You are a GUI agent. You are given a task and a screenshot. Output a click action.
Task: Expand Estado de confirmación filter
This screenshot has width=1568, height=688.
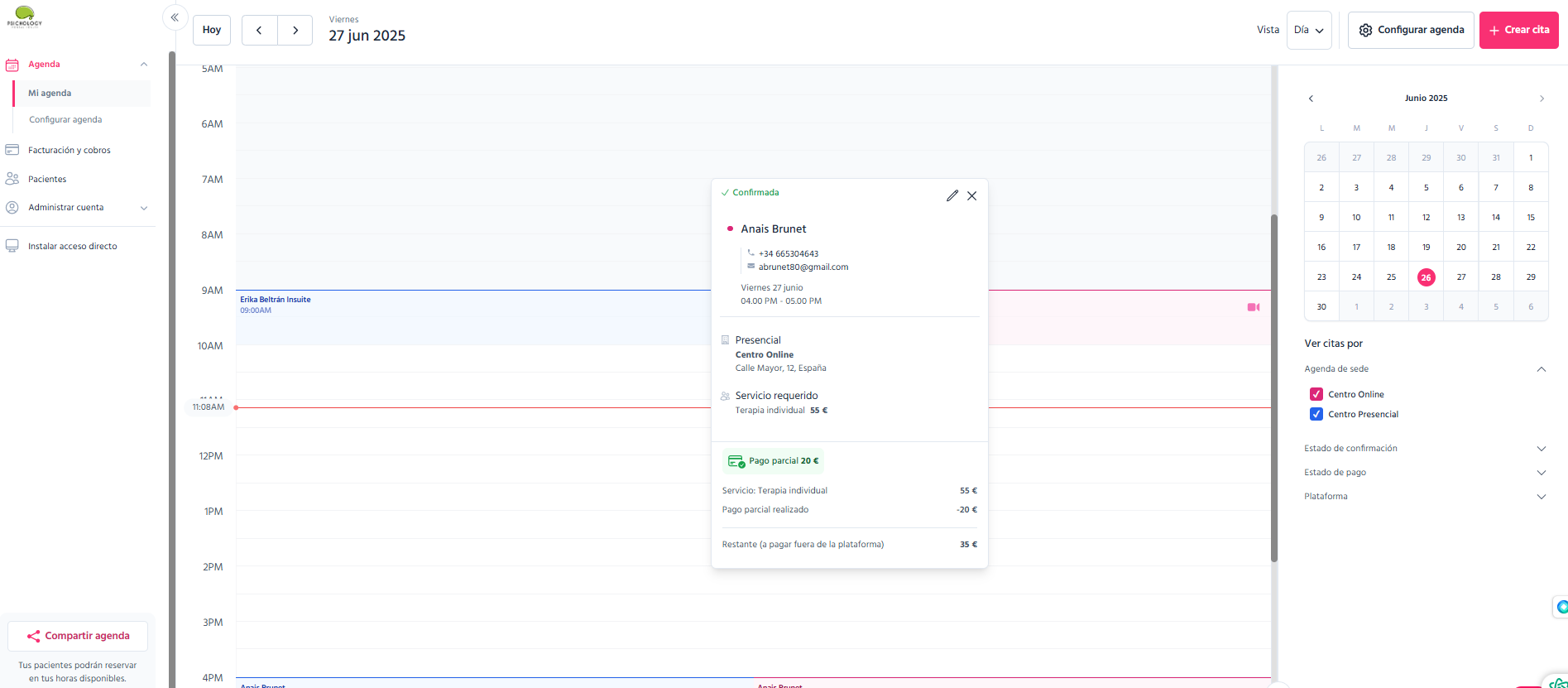tap(1542, 449)
